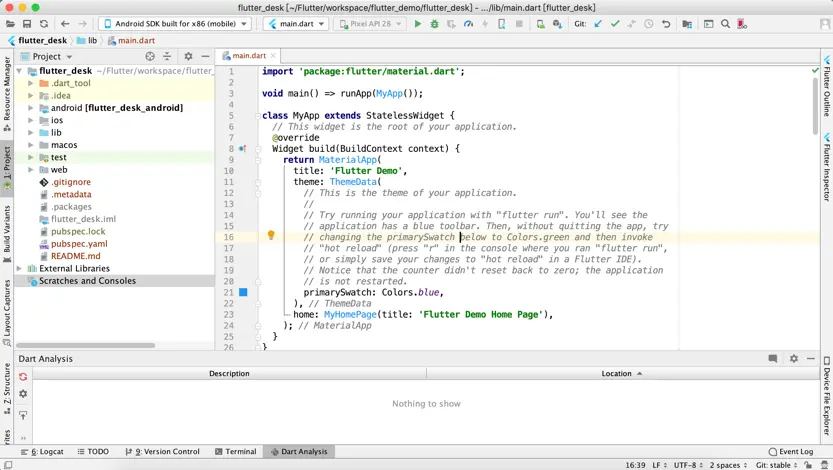
Task: Open the Flutter Inspector side panel
Action: [x=827, y=167]
